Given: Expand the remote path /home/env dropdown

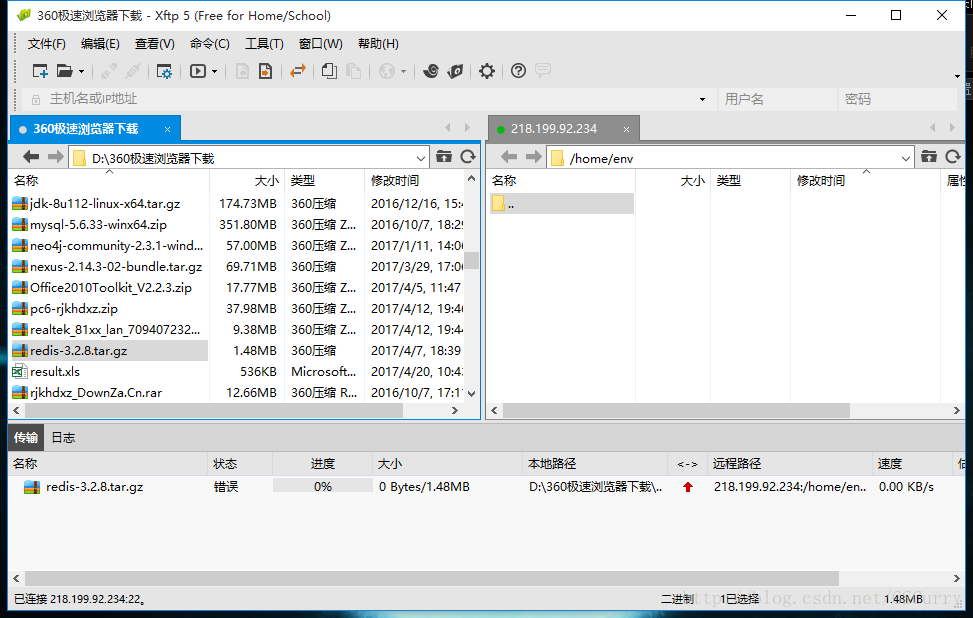Looking at the screenshot, I should point(905,159).
